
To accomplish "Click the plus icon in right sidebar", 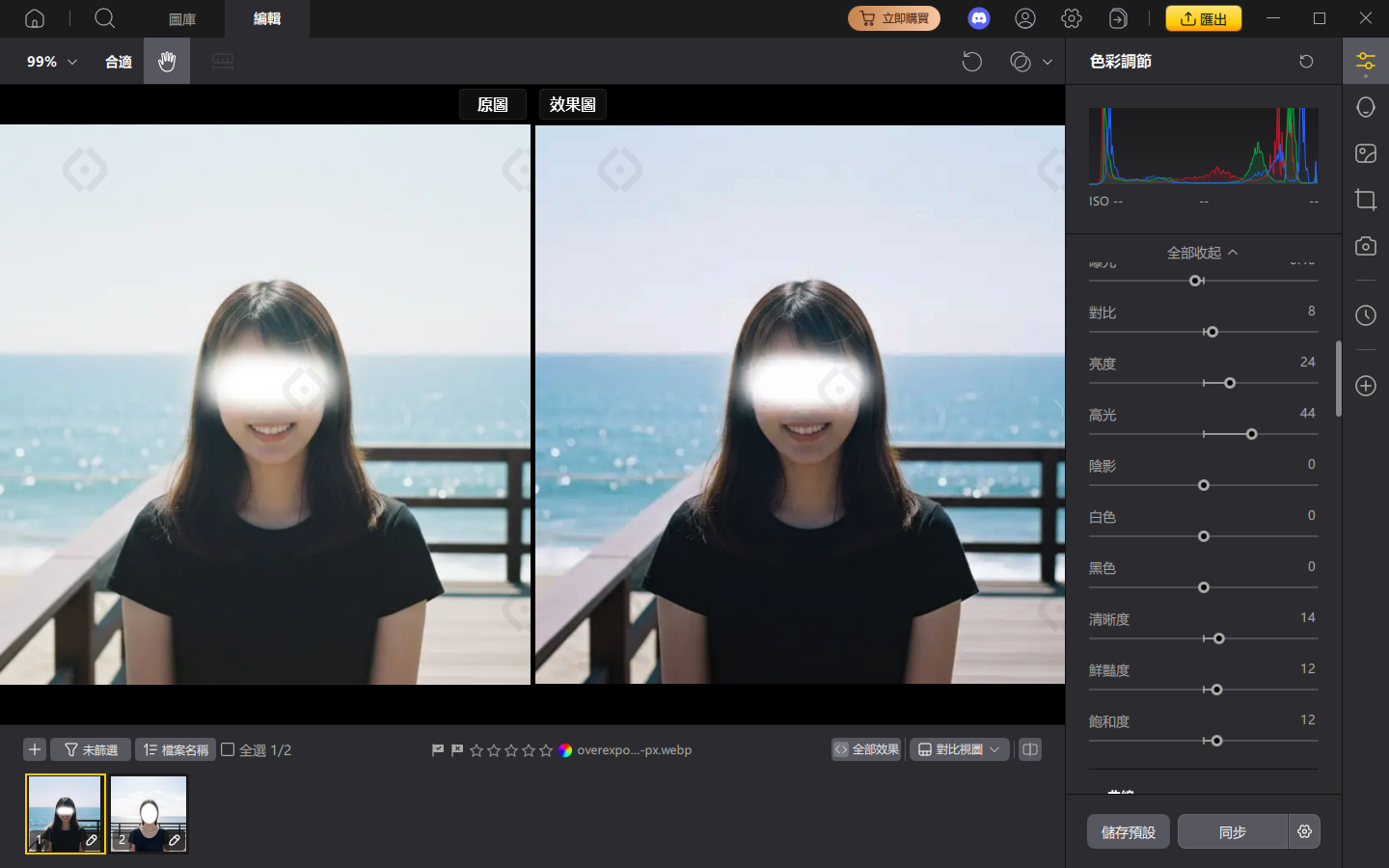I will pyautogui.click(x=1365, y=386).
